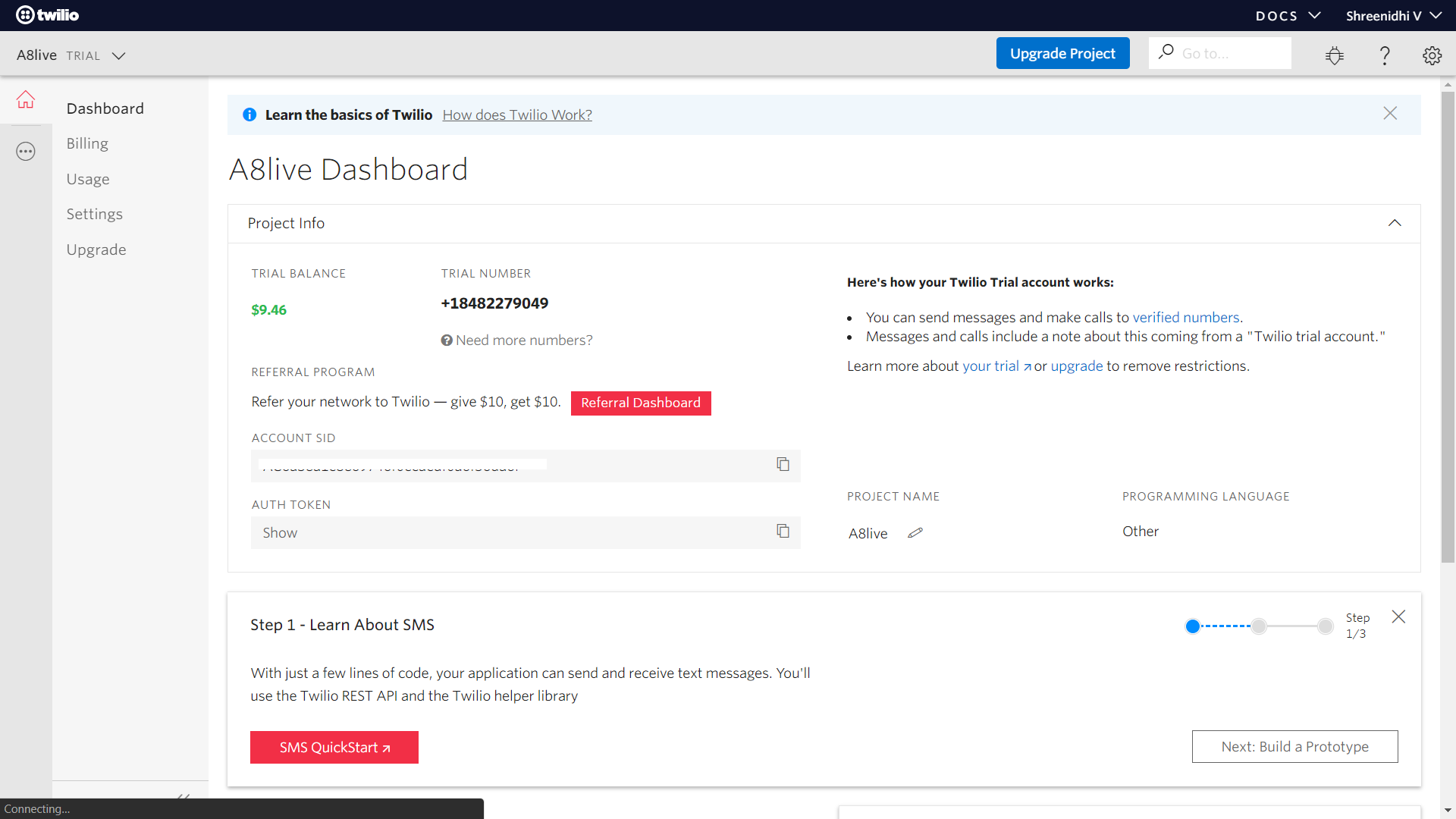Click the upgrade link in trial info
The image size is (1456, 819).
(1077, 366)
